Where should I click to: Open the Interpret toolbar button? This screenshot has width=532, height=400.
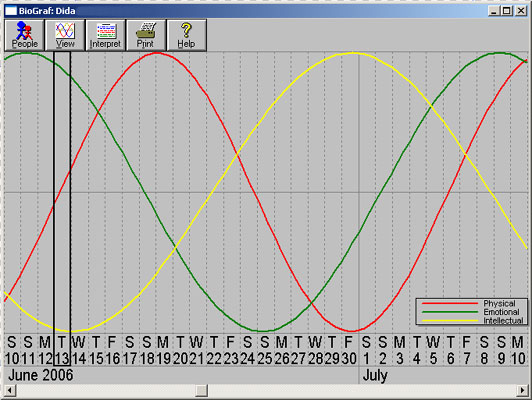[x=105, y=35]
